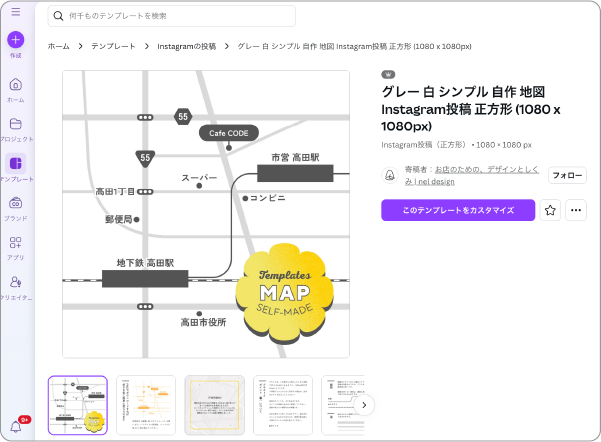
Task: Show next thumbnails with arrow button
Action: pyautogui.click(x=366, y=405)
